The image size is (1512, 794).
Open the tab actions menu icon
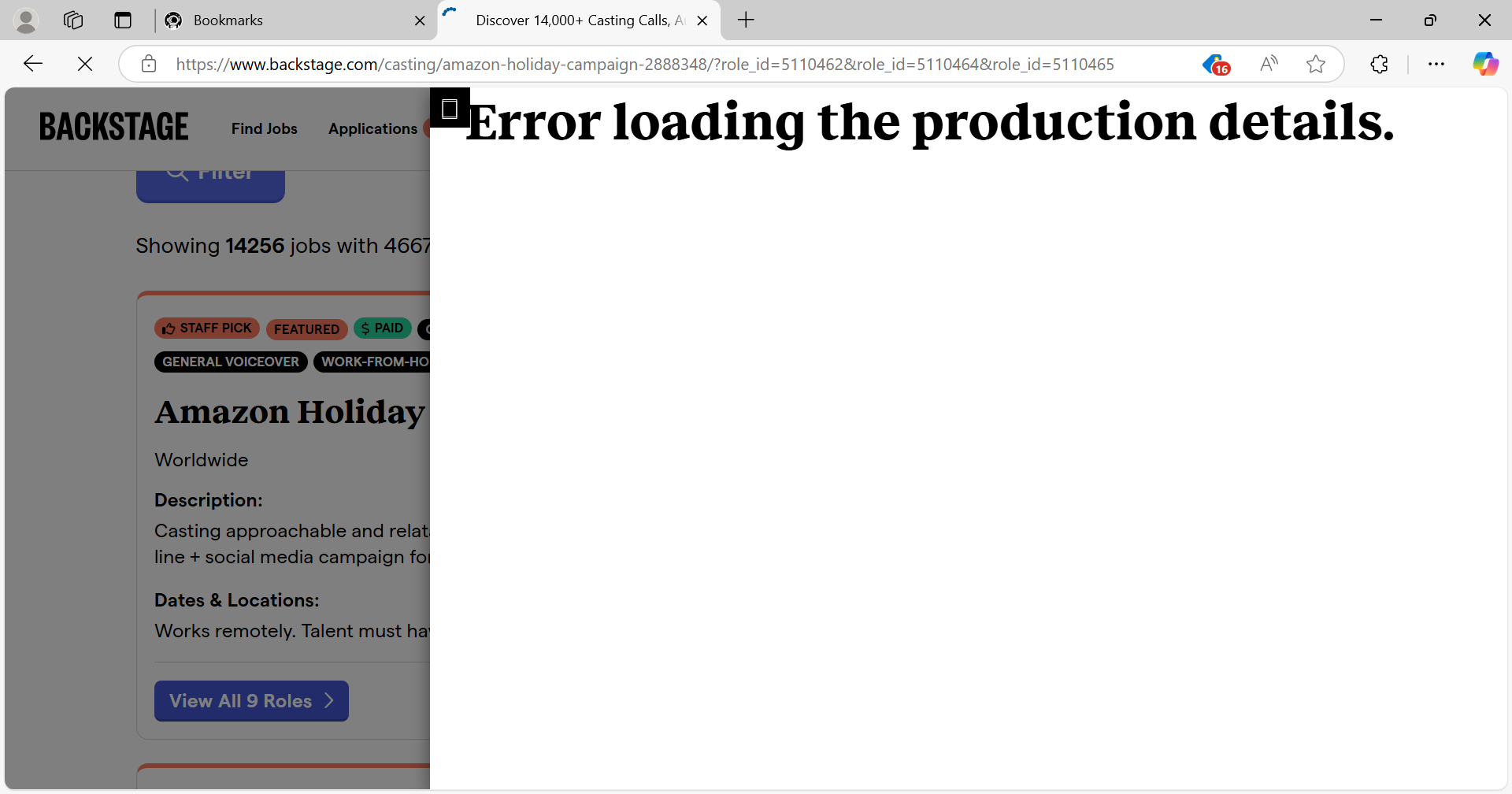coord(123,20)
